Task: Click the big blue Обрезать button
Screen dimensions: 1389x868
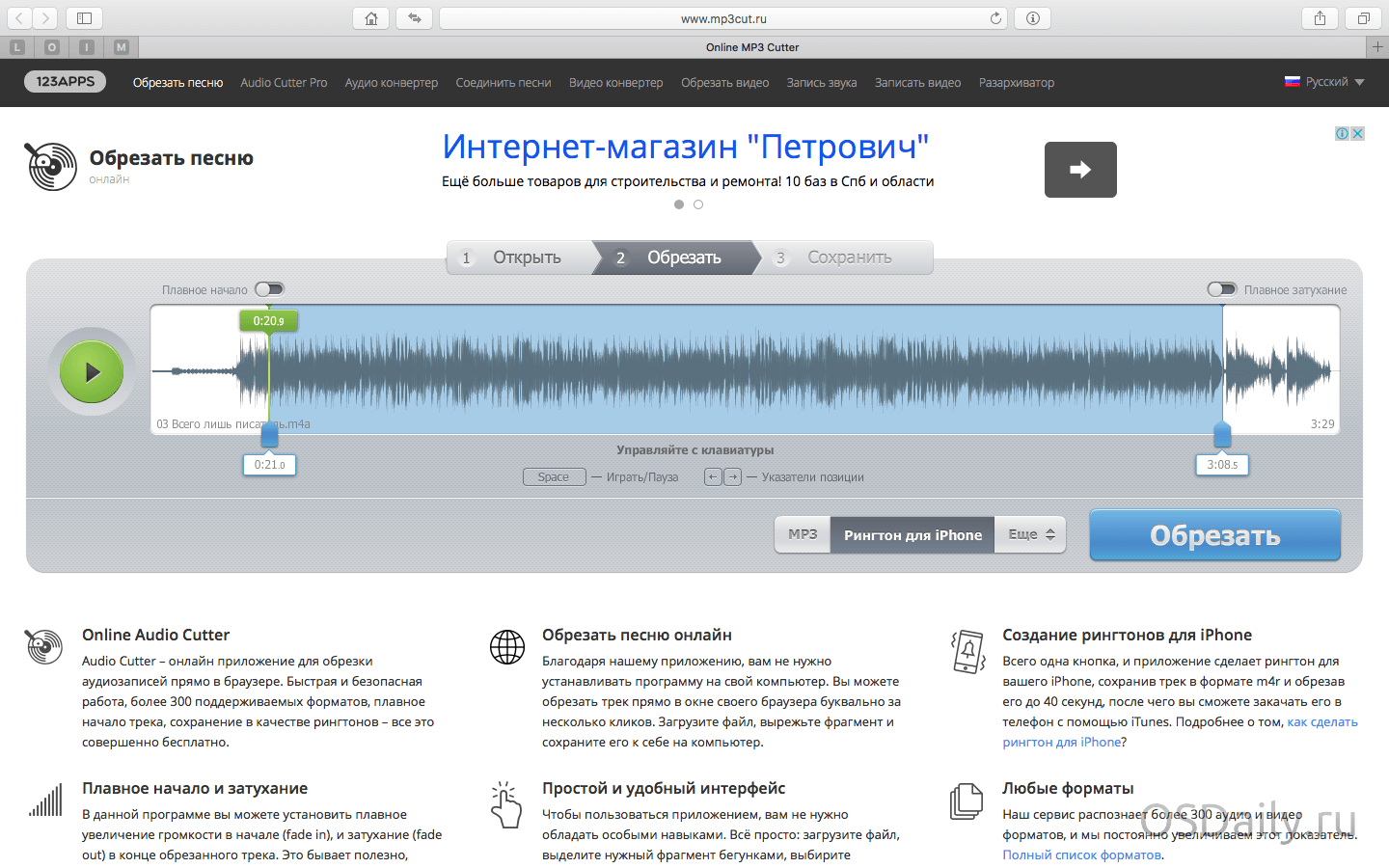Action: (1214, 535)
